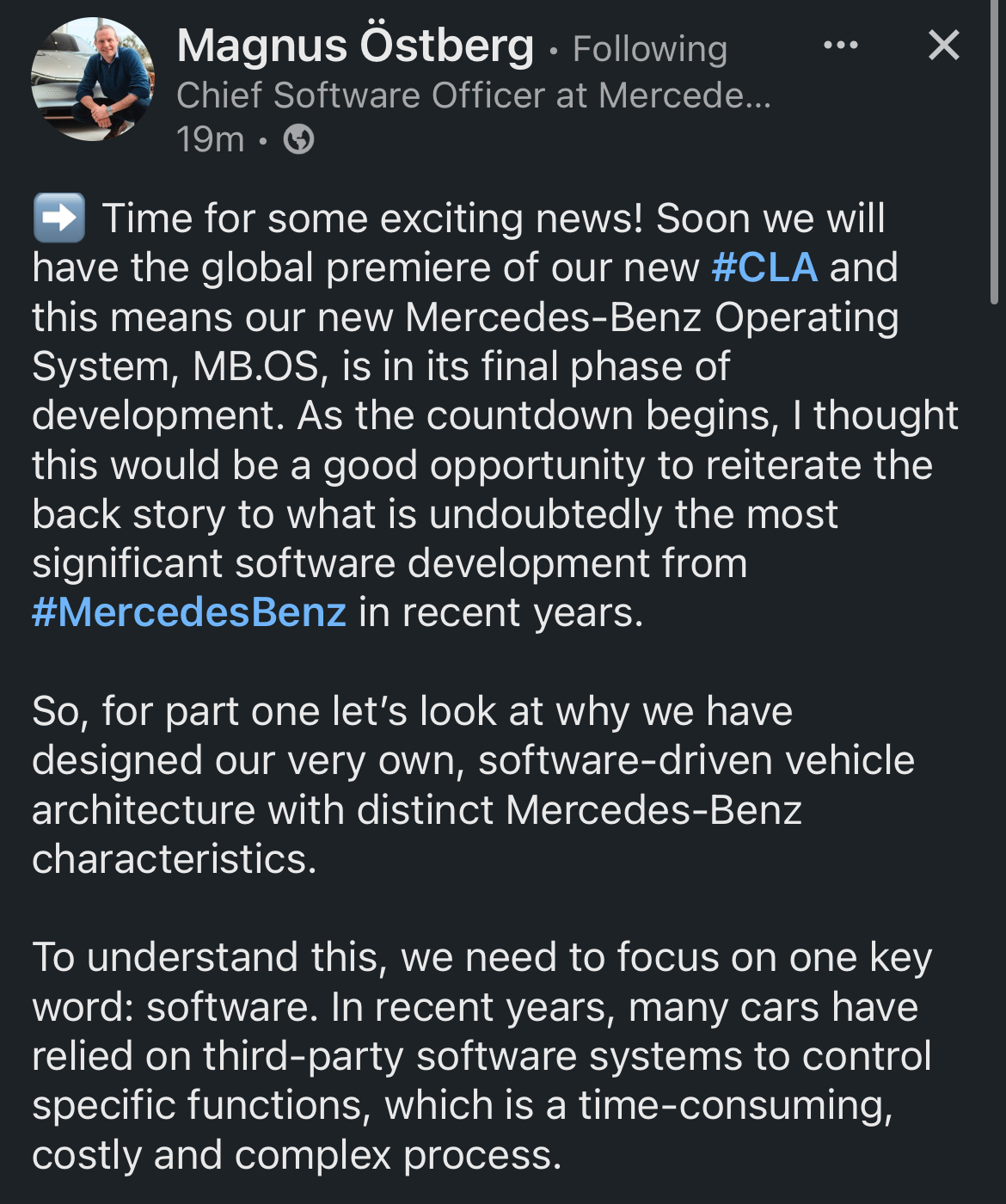Click the Chief Software Officer headline
The height and width of the screenshot is (1204, 1006).
click(x=473, y=95)
